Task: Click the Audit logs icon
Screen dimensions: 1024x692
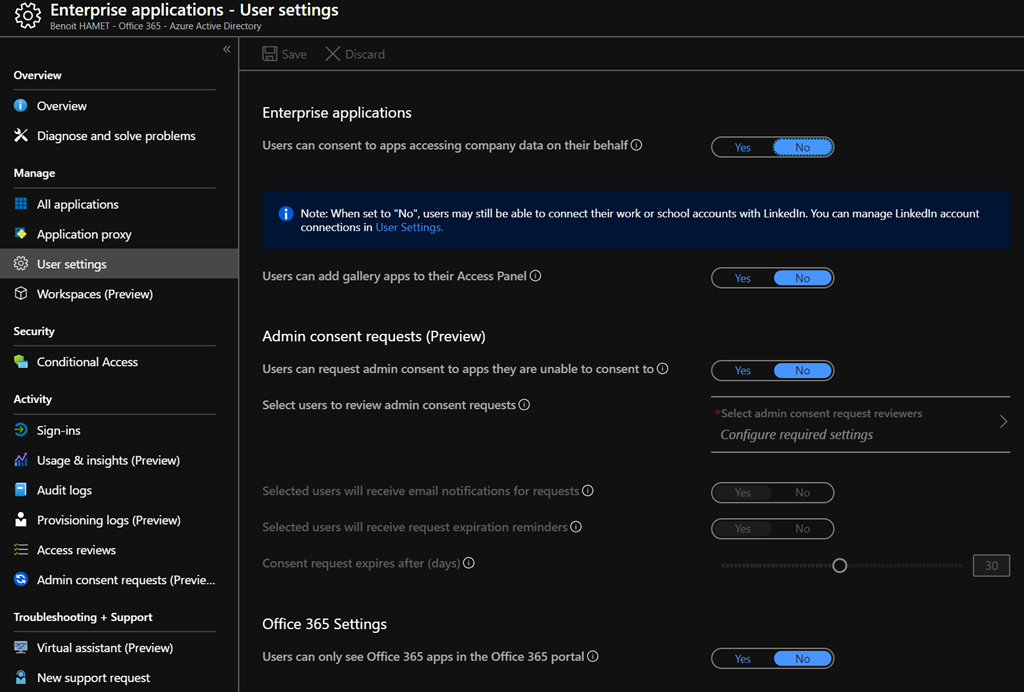Action: click(21, 489)
